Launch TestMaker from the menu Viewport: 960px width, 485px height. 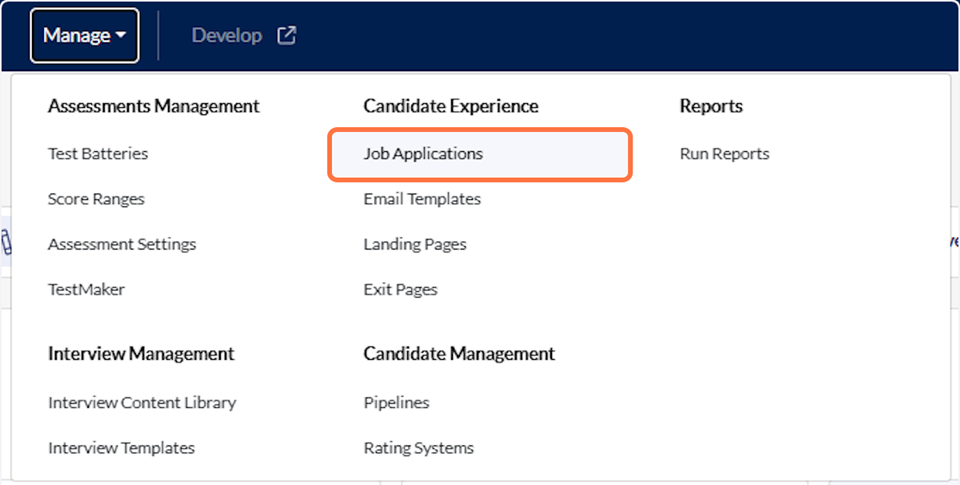point(86,289)
